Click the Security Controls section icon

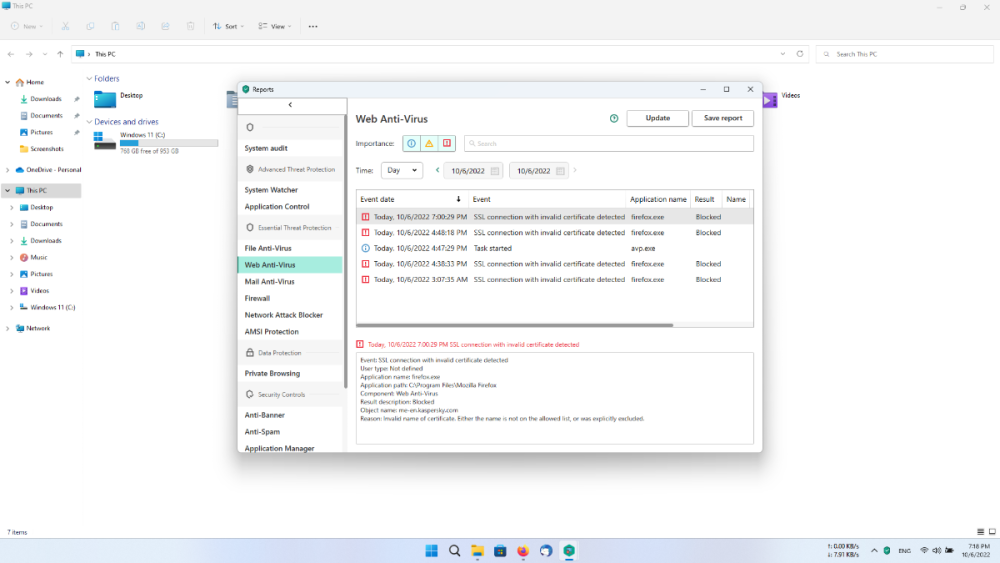pyautogui.click(x=250, y=395)
